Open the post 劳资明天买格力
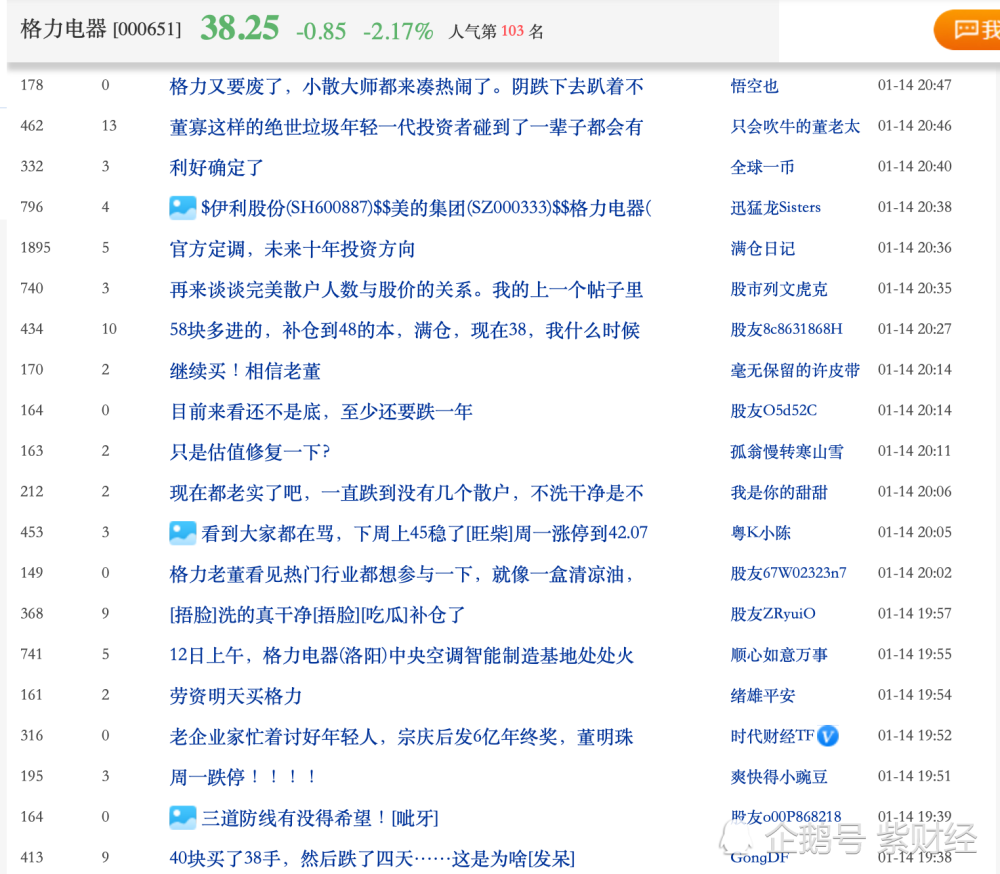 coord(235,696)
